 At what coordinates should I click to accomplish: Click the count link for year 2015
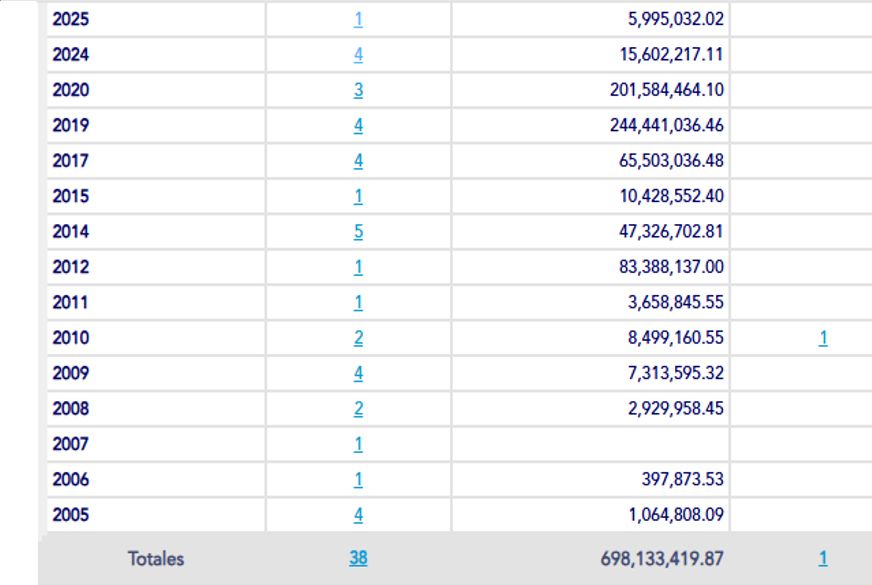358,196
